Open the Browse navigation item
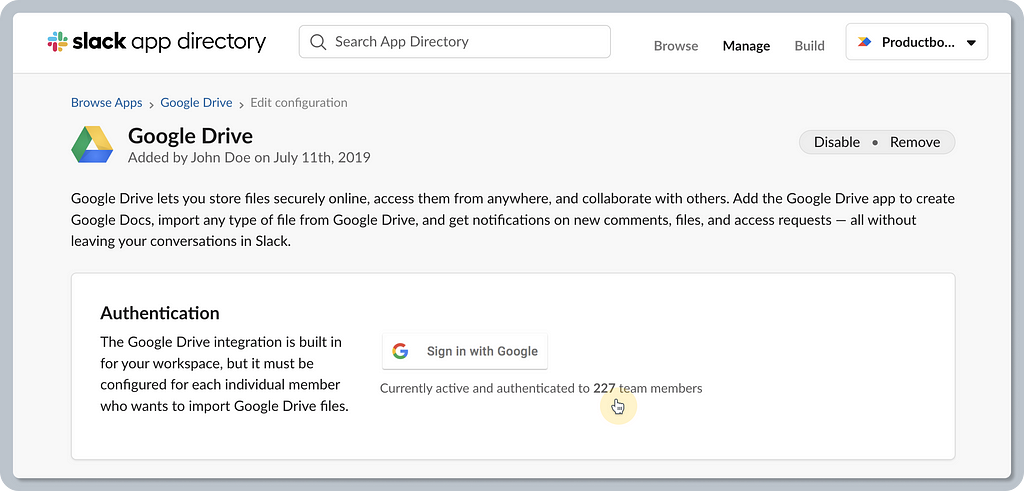Viewport: 1024px width, 491px height. [676, 46]
